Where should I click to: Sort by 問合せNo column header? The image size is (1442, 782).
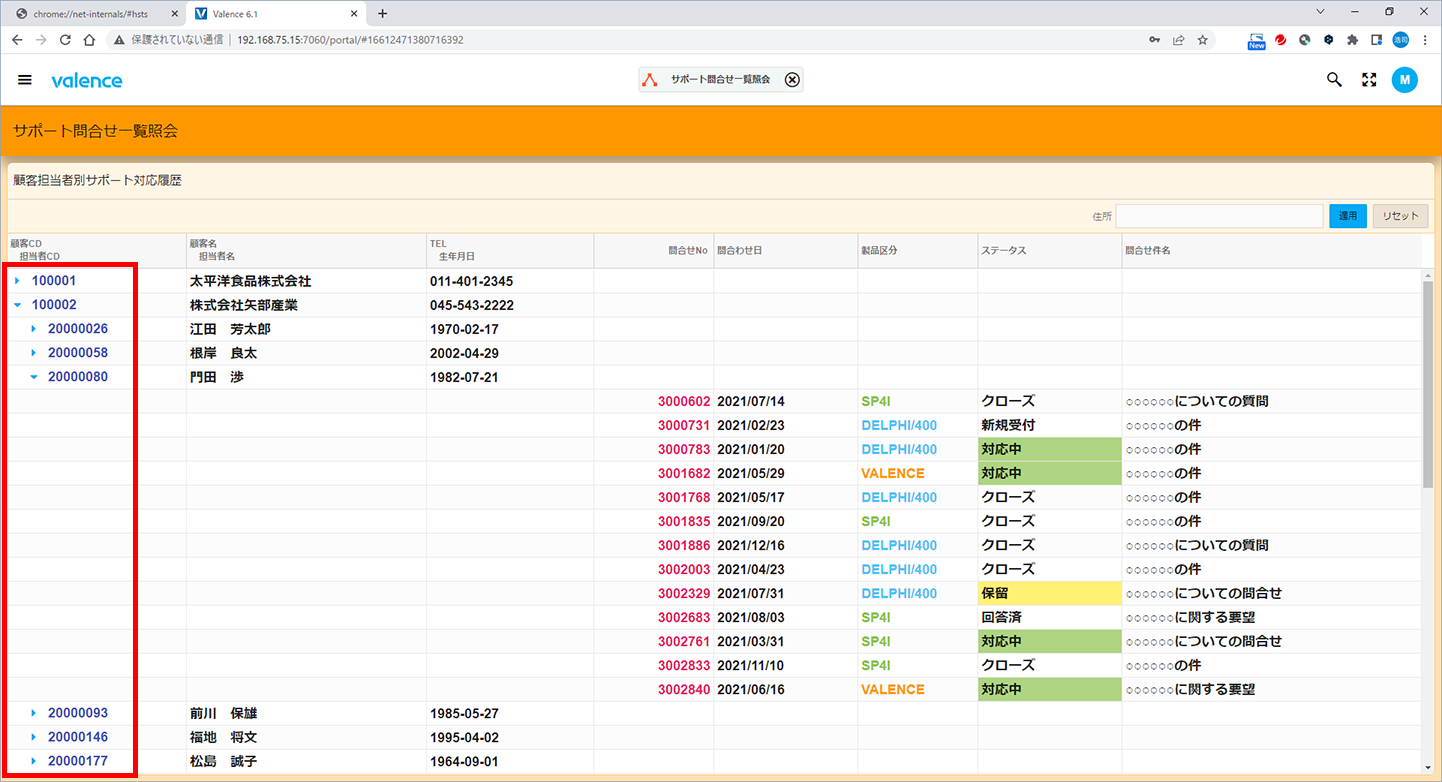pos(653,250)
